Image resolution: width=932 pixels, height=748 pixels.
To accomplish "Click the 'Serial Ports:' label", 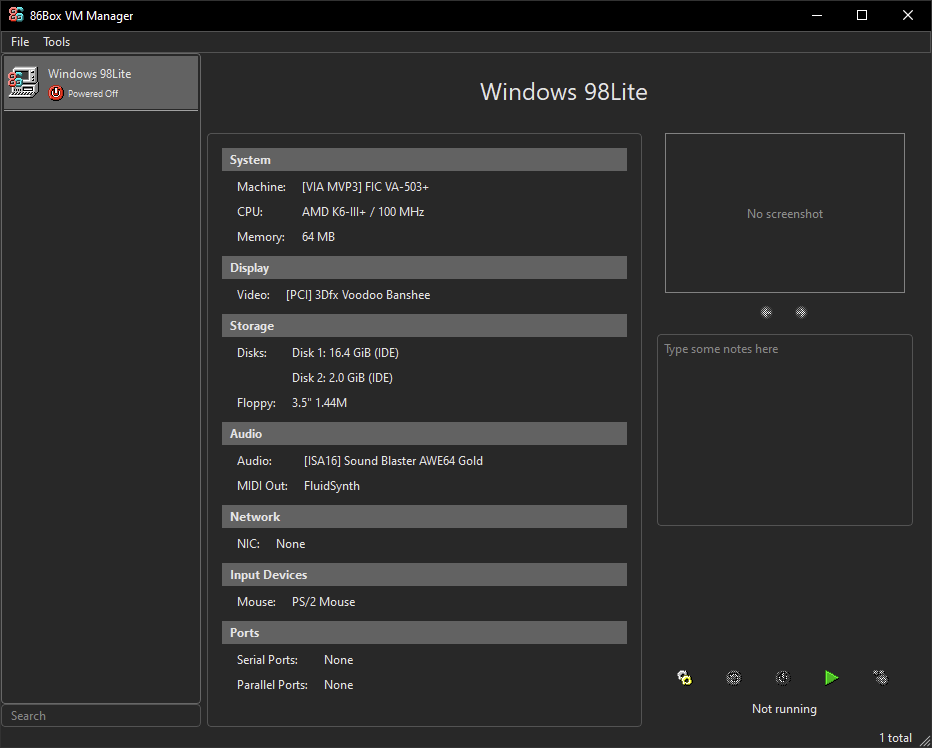I will 267,659.
